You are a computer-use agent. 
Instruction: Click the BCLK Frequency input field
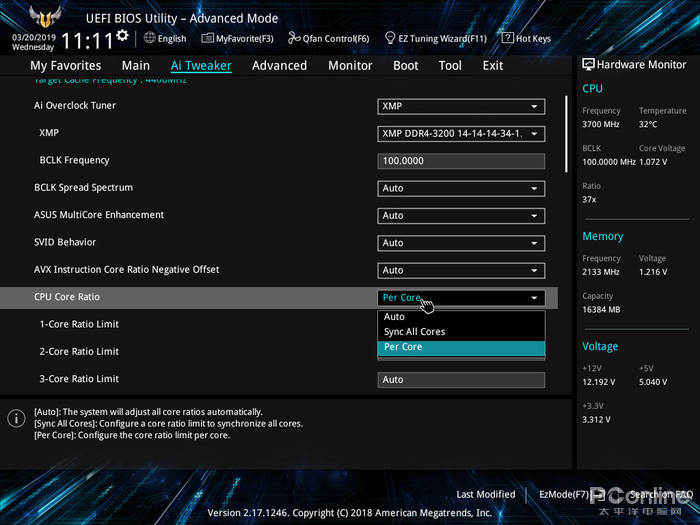pyautogui.click(x=461, y=161)
